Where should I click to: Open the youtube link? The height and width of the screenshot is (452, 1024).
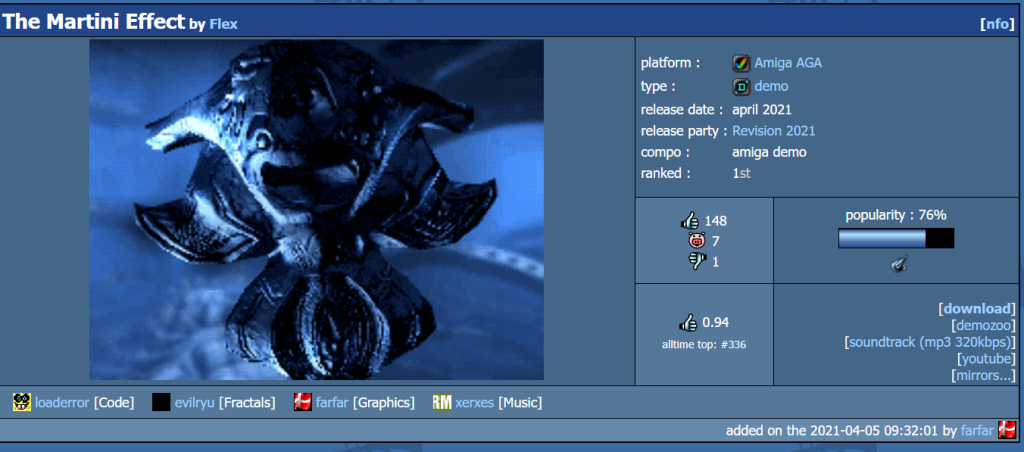(985, 359)
